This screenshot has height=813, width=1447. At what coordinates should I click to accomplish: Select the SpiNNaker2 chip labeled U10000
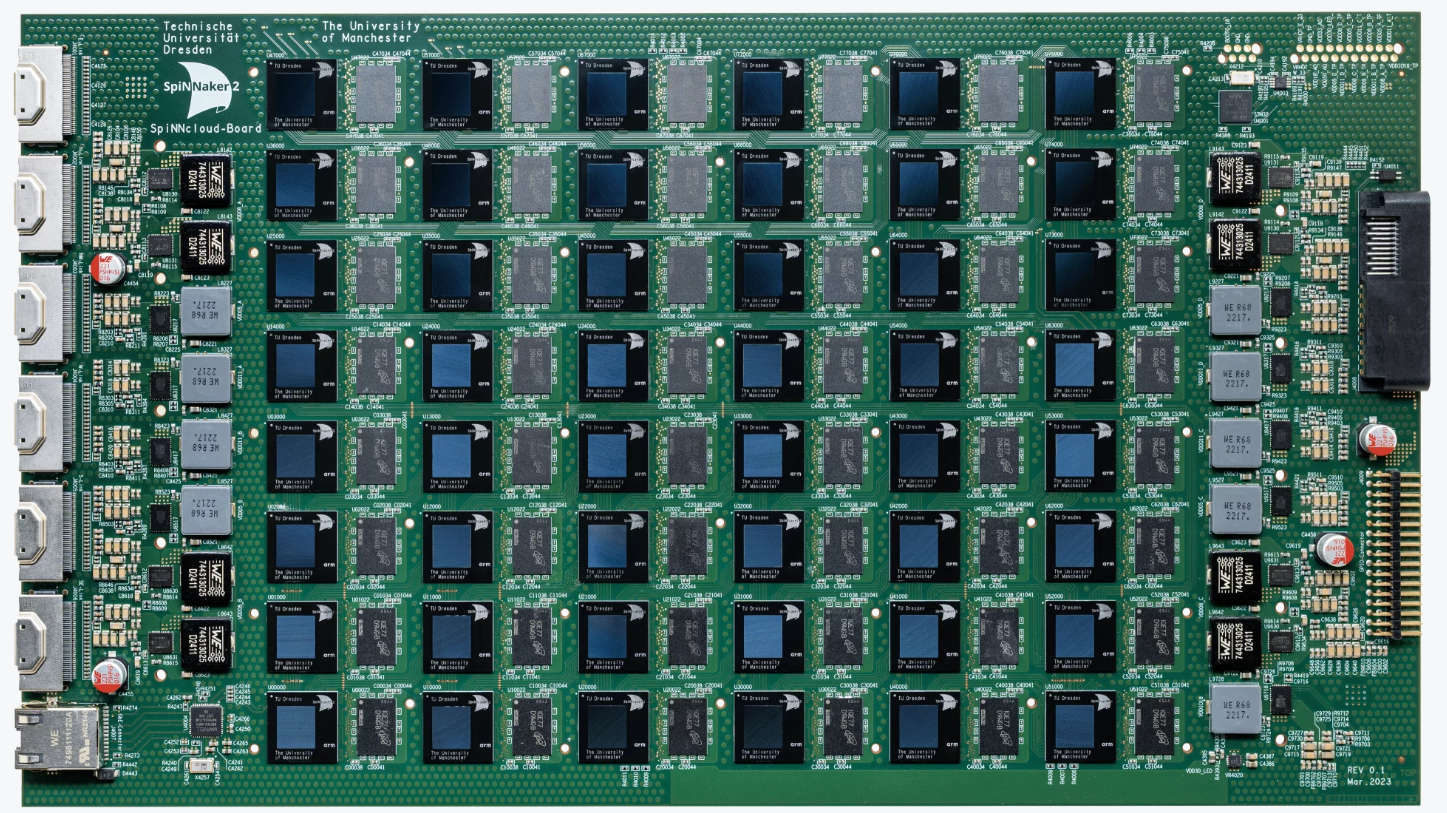point(457,727)
